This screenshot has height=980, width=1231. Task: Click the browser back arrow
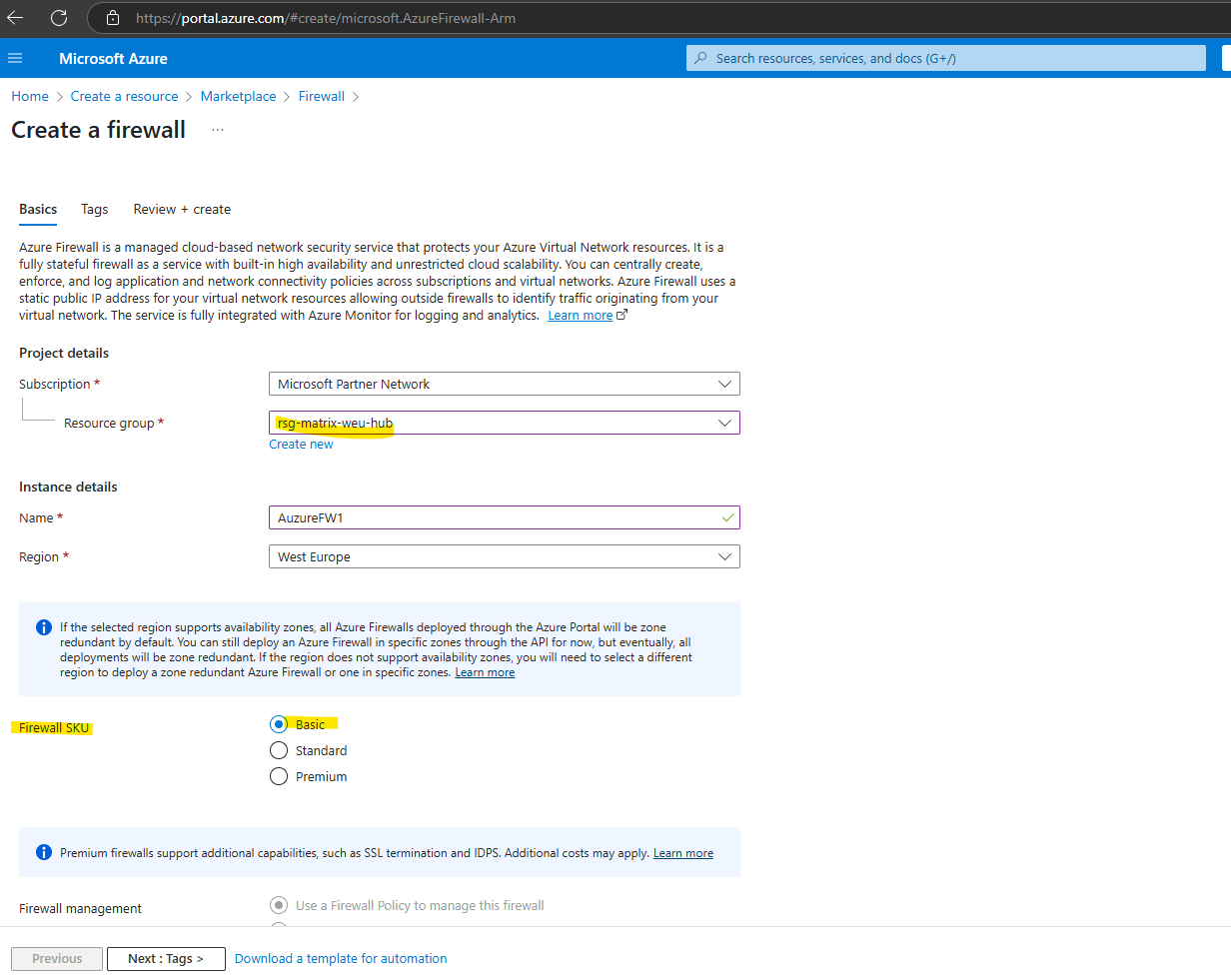click(x=15, y=18)
